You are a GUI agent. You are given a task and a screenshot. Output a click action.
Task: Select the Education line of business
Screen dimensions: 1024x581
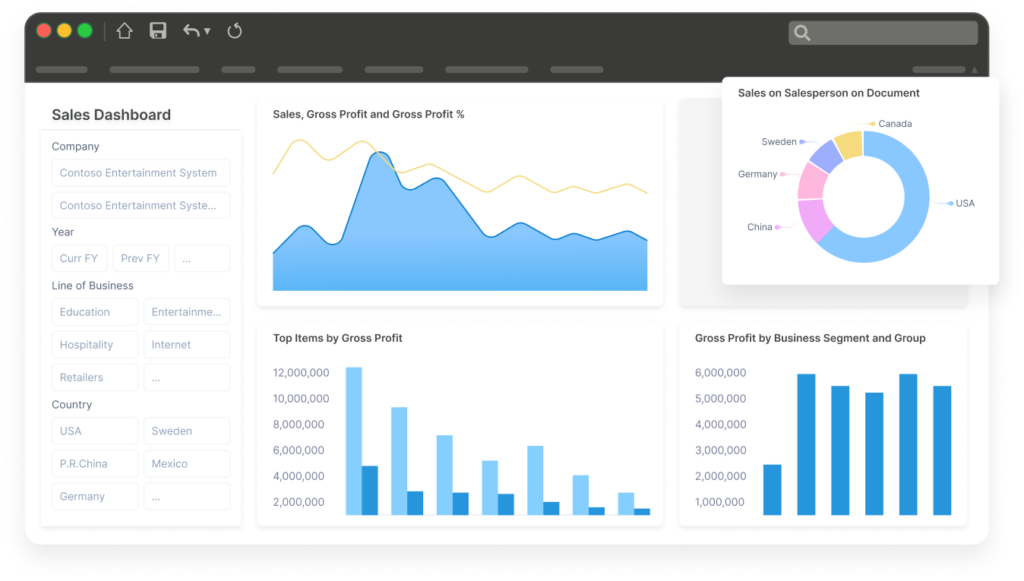tap(94, 311)
